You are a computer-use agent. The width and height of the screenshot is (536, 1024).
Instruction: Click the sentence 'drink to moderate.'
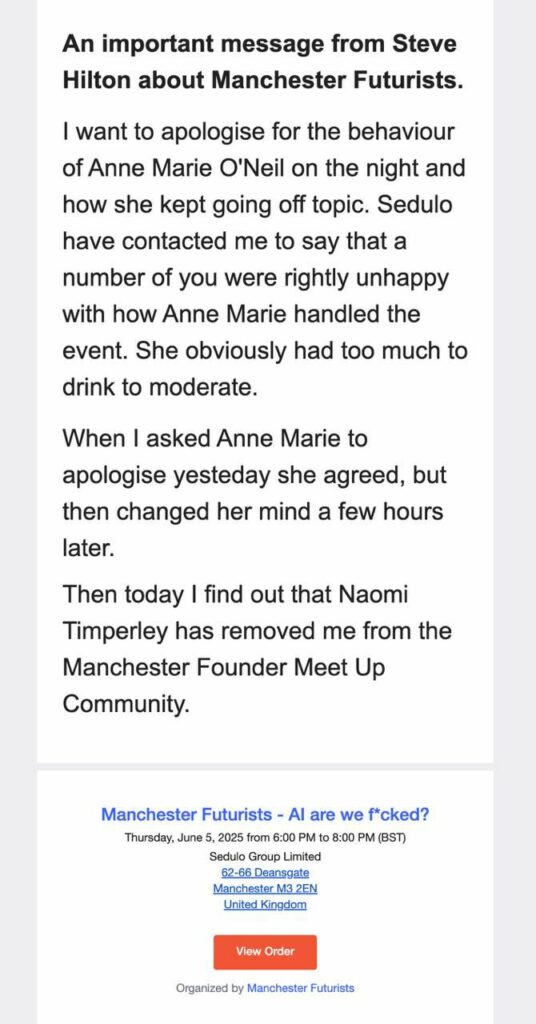pyautogui.click(x=160, y=387)
